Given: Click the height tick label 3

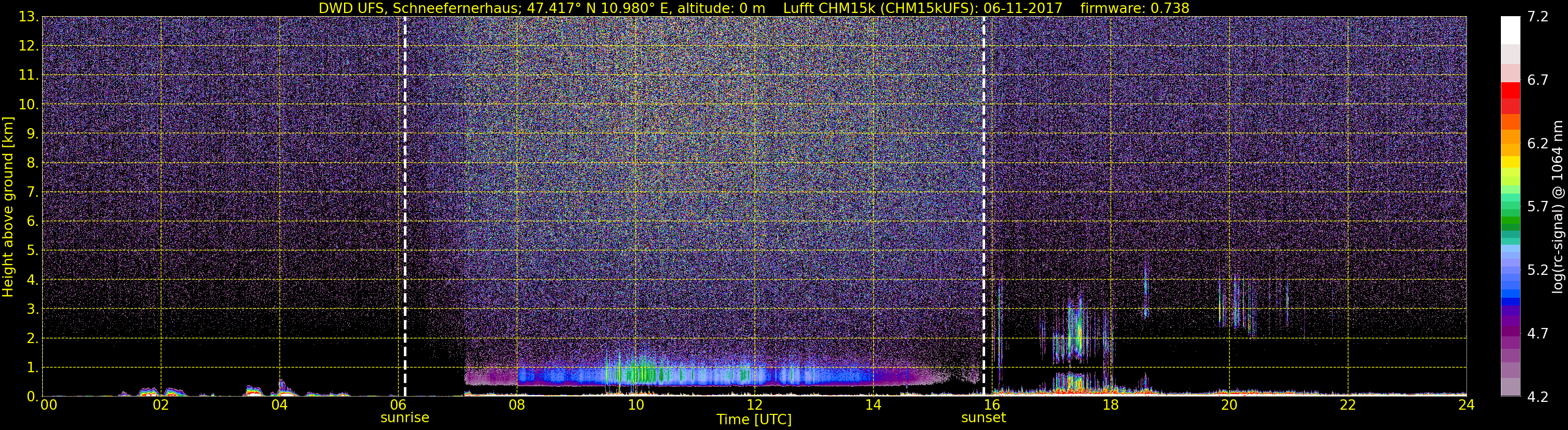Looking at the screenshot, I should 32,309.
